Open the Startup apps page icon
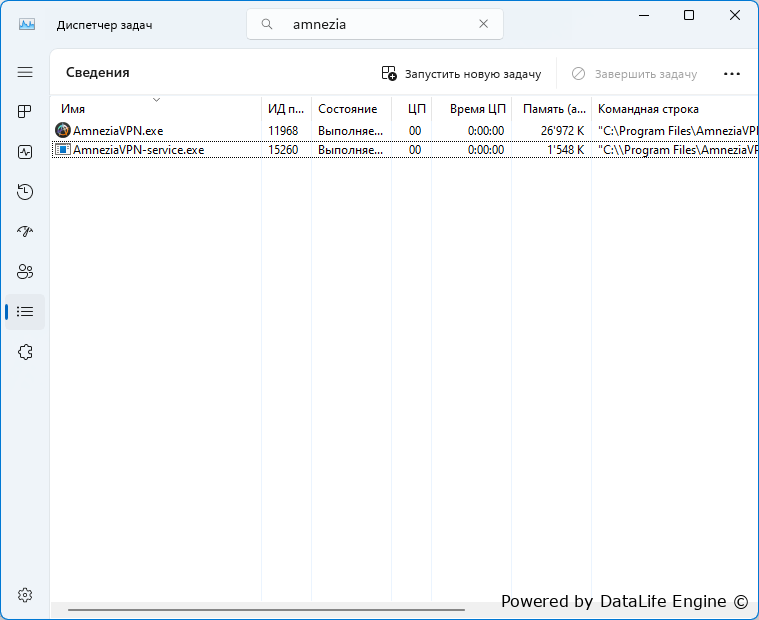 click(x=25, y=231)
